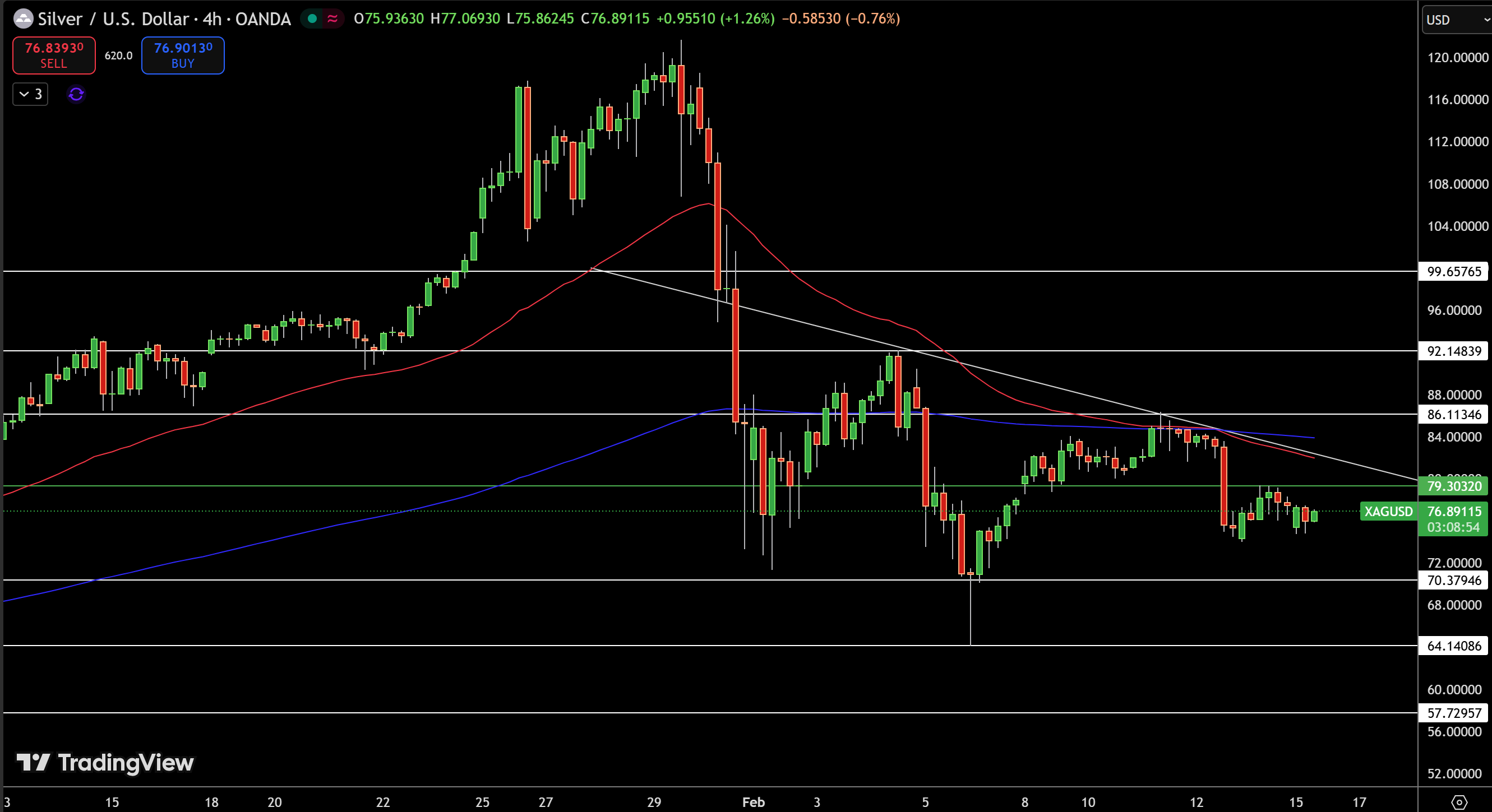Click the countdown timer showing 03:08:54
The height and width of the screenshot is (812, 1492).
1454,527
